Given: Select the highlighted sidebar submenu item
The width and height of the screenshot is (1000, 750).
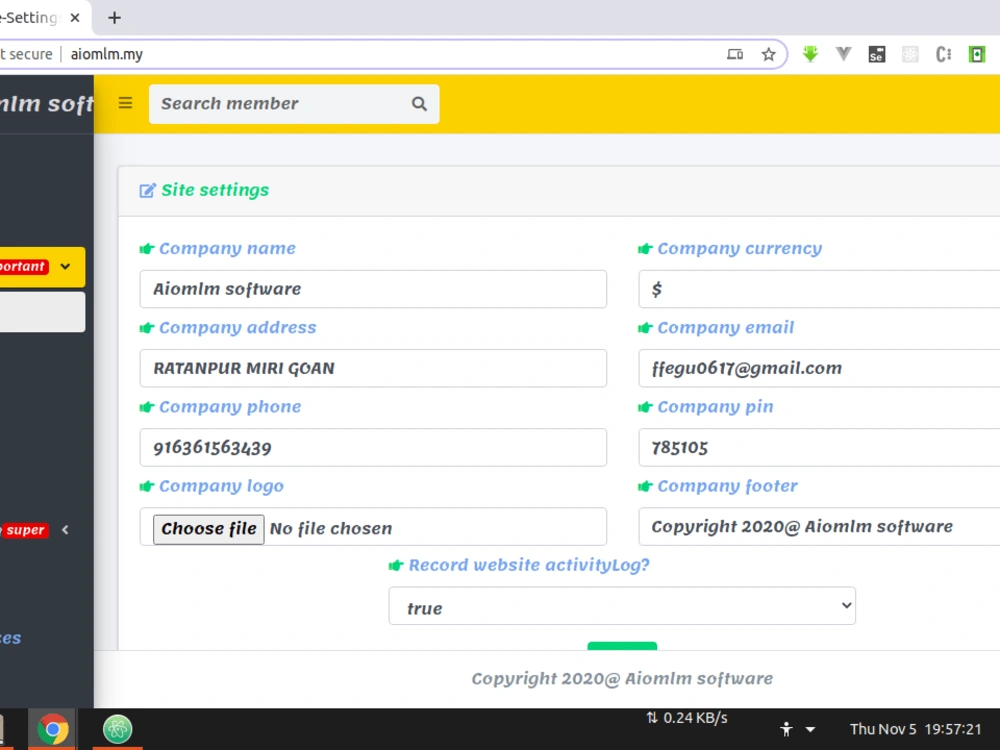Looking at the screenshot, I should point(42,312).
